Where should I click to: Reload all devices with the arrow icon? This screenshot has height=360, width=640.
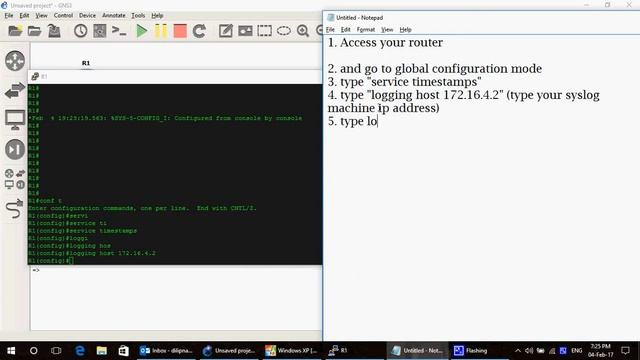coord(199,31)
